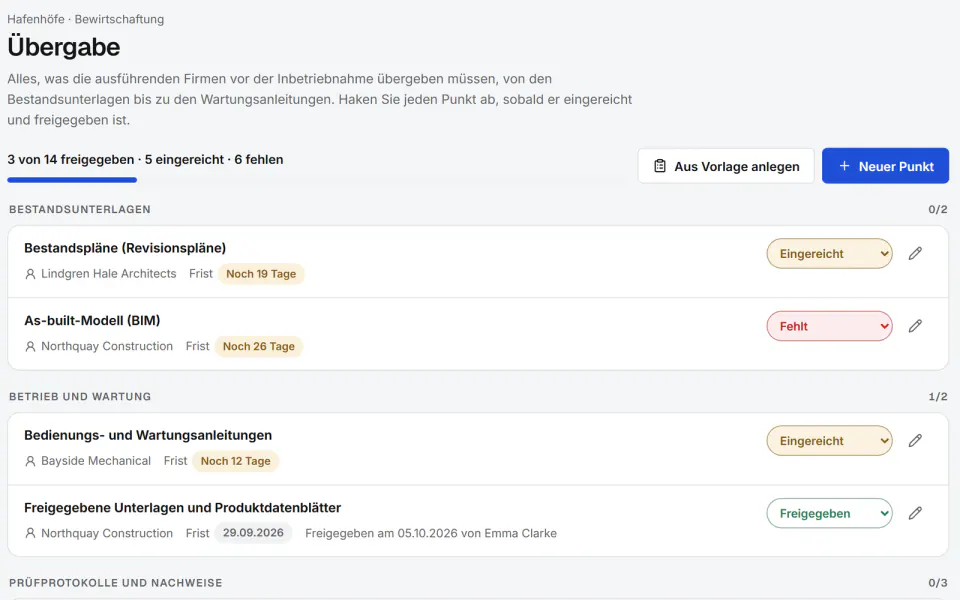Click the Bayside Mechanical company name
The image size is (960, 600).
[96, 461]
